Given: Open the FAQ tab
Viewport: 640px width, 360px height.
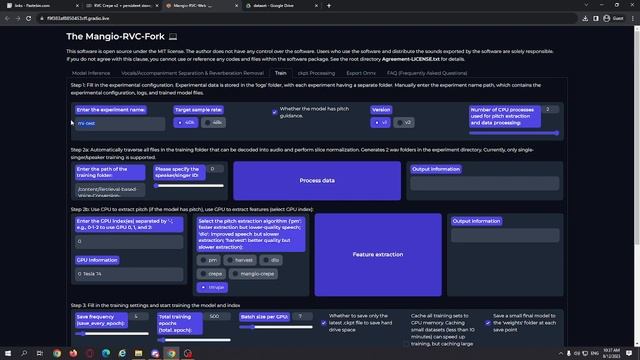Looking at the screenshot, I should [427, 73].
